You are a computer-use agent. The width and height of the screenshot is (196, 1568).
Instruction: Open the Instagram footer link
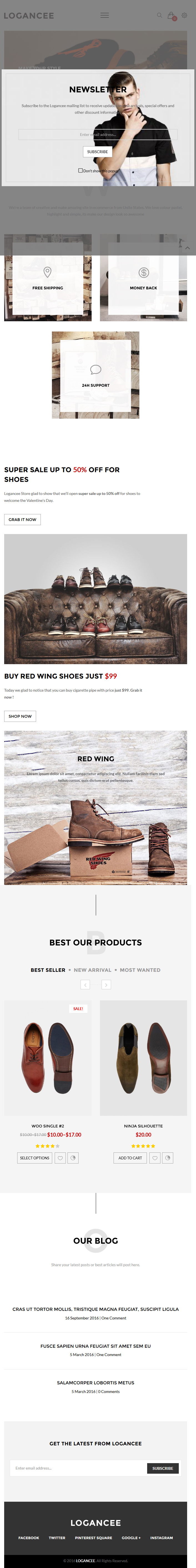(161, 1537)
